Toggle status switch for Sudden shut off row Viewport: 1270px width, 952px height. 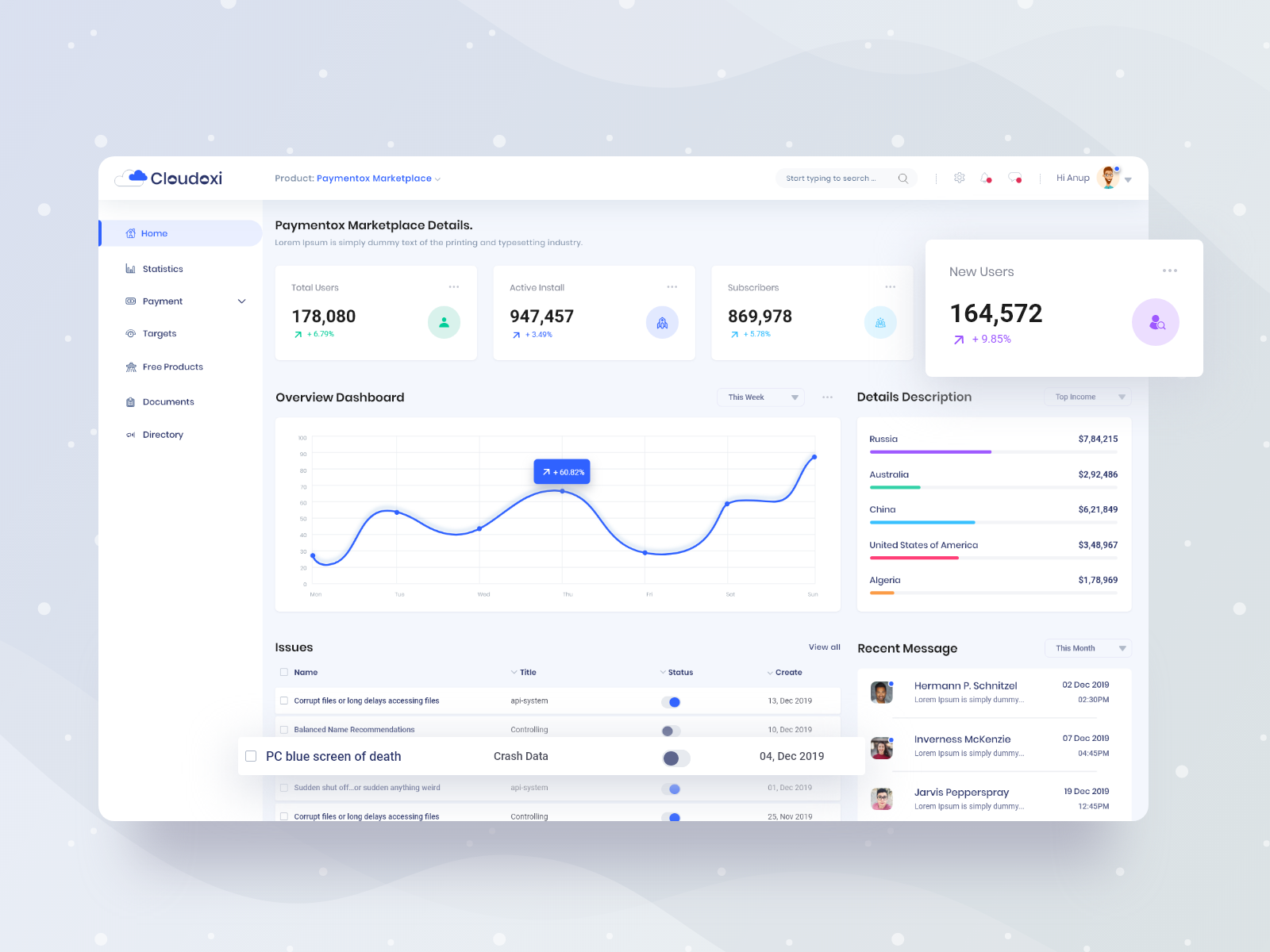click(671, 789)
